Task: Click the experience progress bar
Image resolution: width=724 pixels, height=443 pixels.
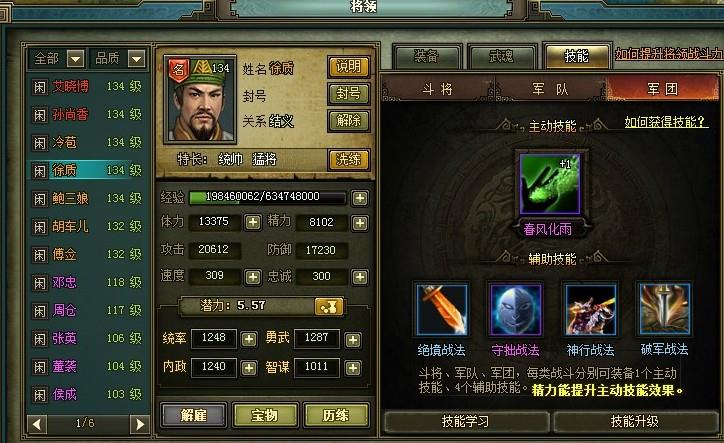Action: (267, 197)
